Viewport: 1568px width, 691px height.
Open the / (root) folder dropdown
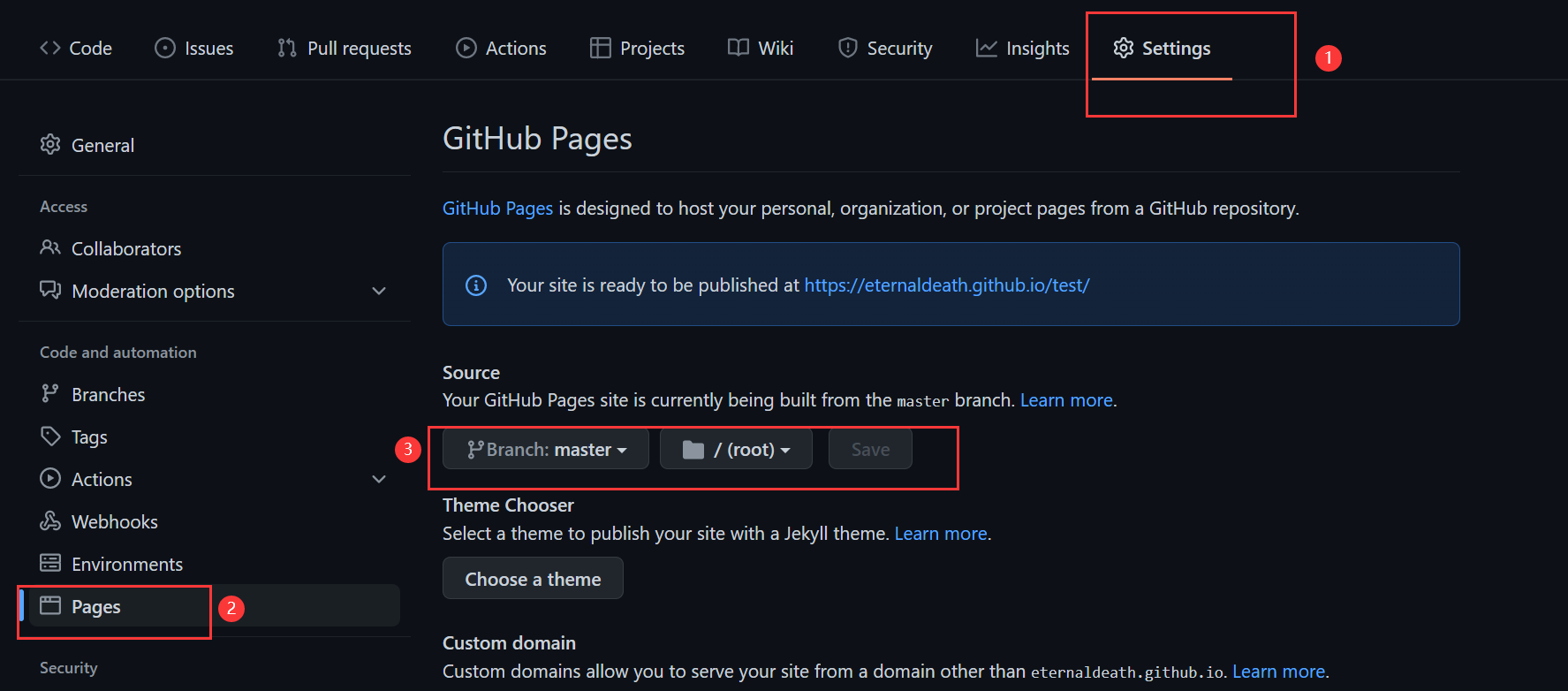(736, 449)
